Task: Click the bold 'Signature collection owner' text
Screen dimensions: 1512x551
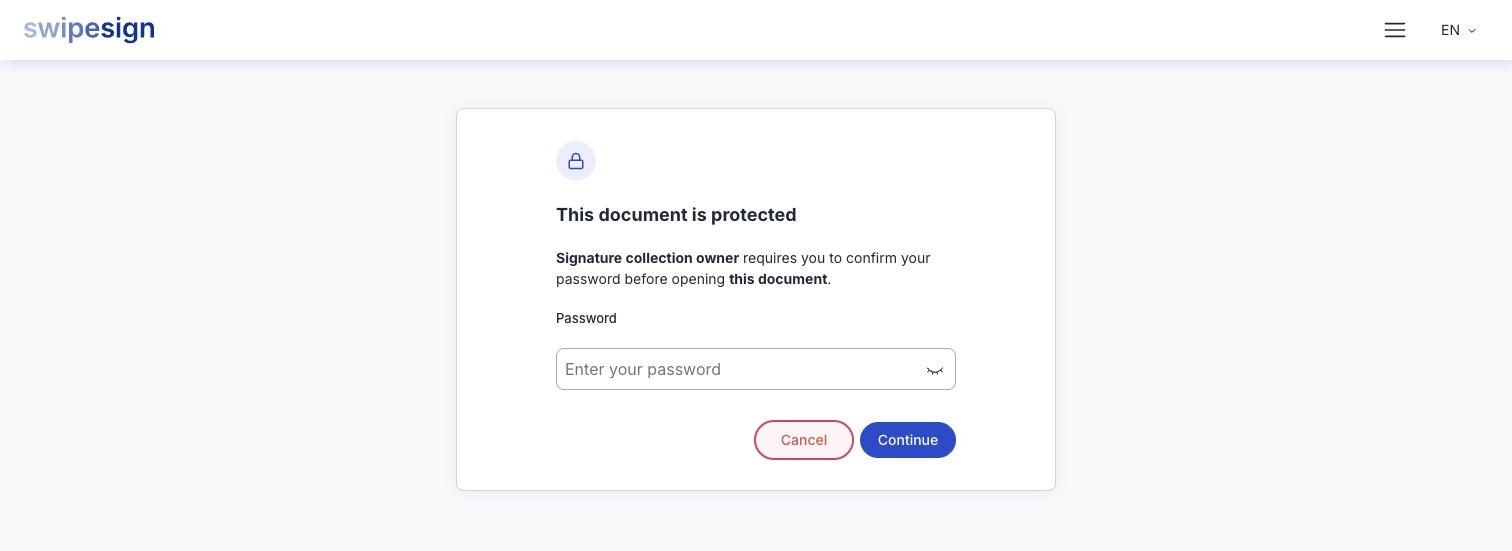Action: point(647,258)
